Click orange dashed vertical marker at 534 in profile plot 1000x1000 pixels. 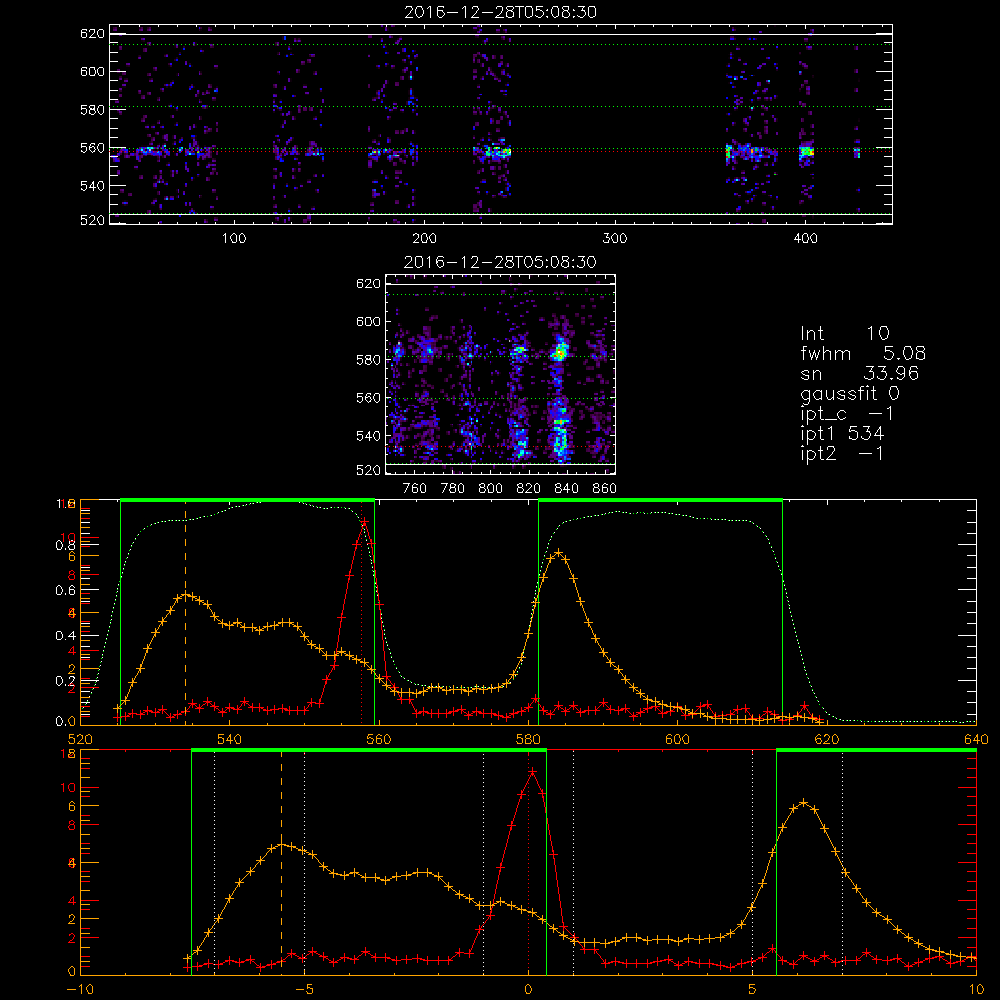(186, 612)
